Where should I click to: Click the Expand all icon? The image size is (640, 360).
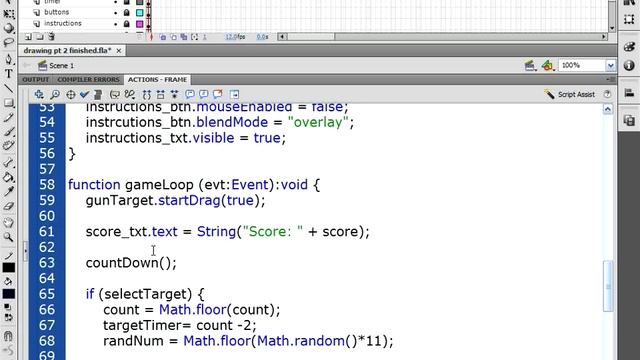tap(174, 95)
